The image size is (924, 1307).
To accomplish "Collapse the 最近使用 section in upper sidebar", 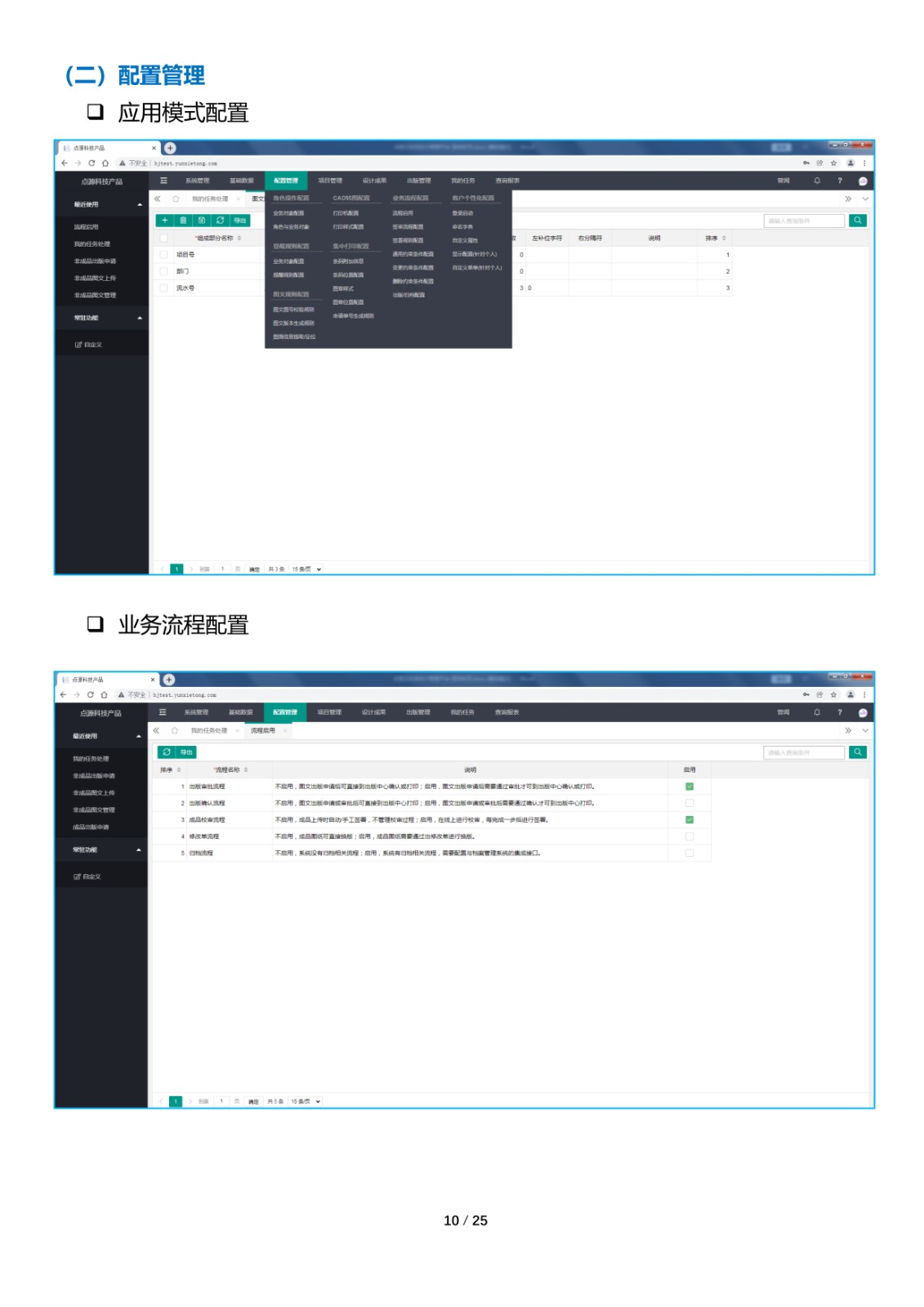I will [140, 204].
